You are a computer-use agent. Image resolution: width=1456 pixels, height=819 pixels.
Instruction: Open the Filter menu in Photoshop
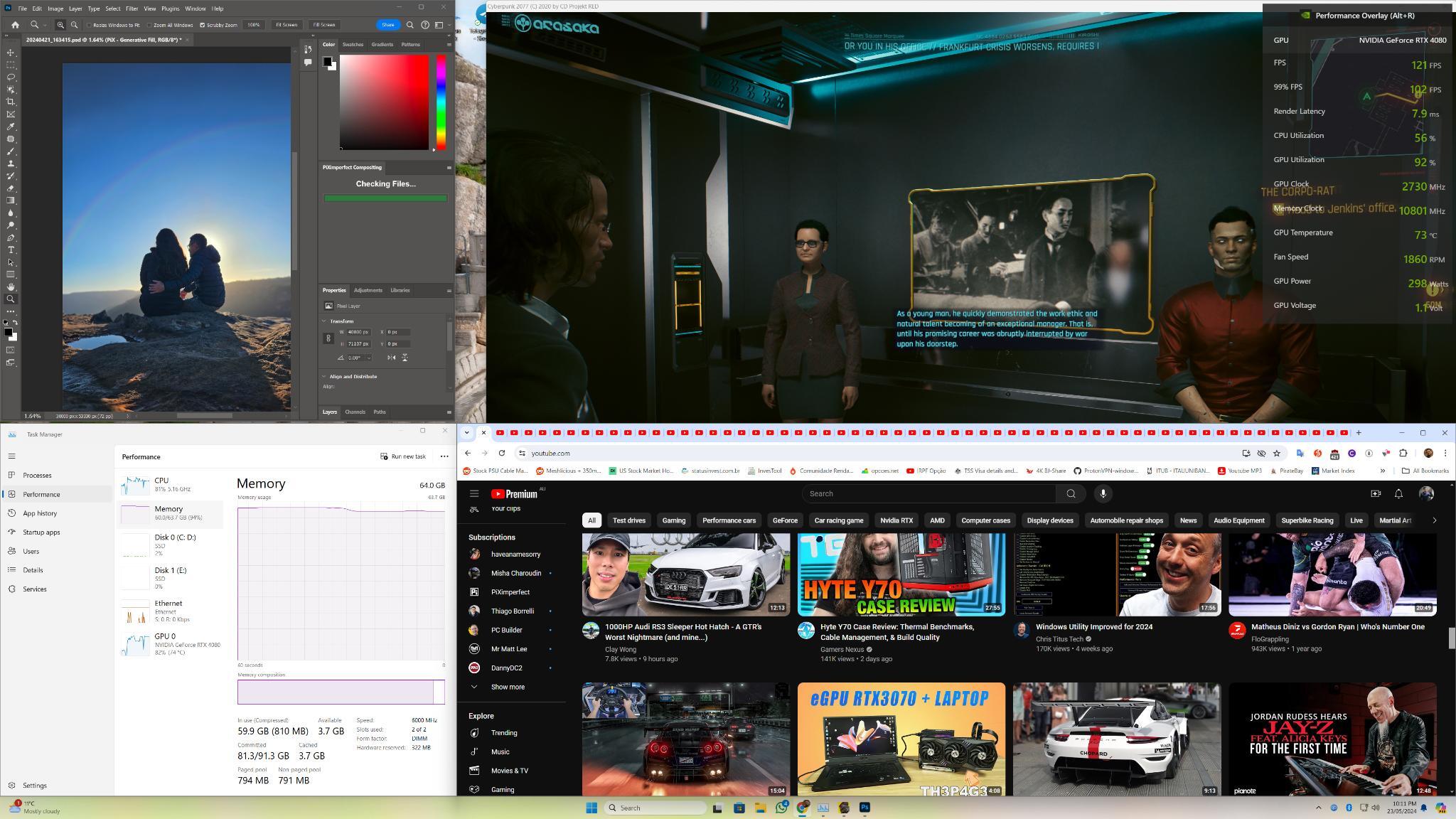click(132, 9)
